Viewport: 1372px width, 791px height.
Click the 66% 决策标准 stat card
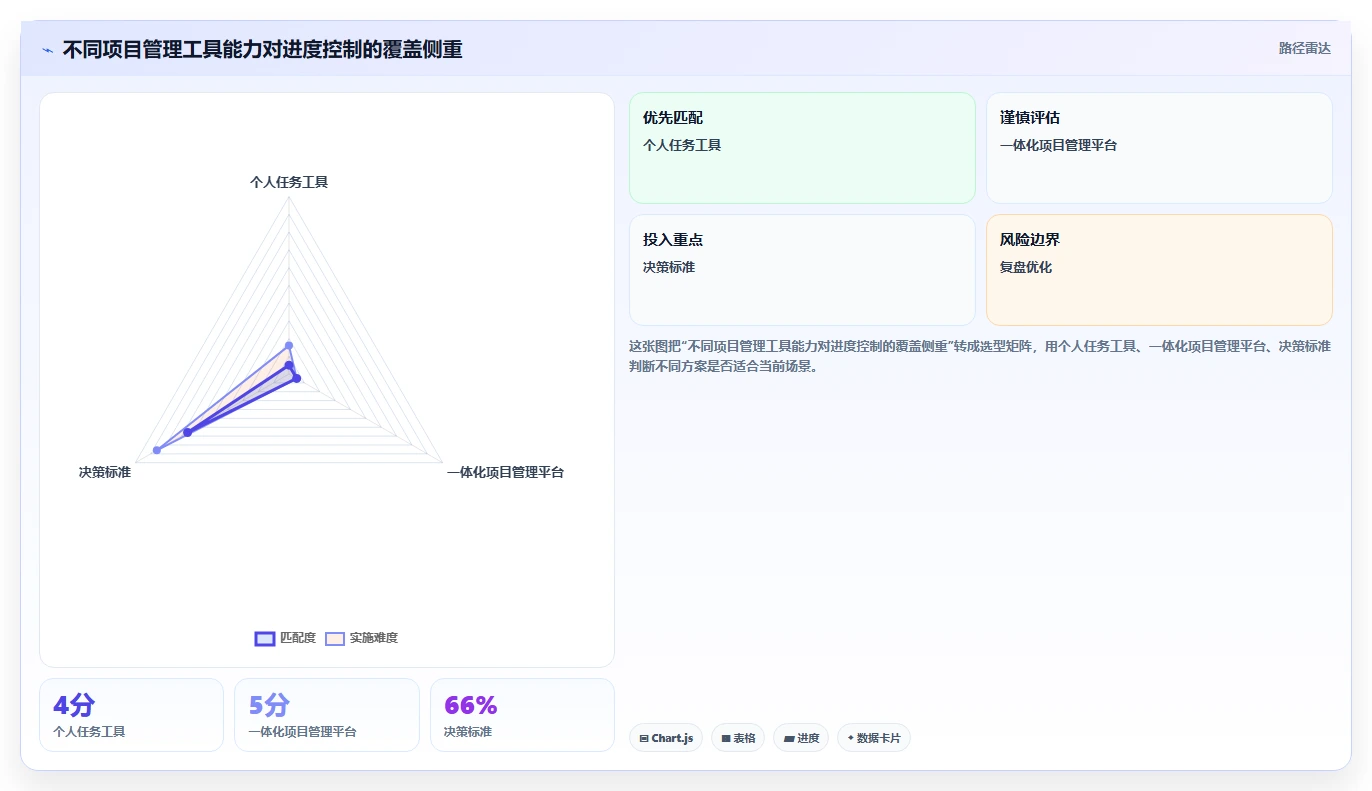522,715
